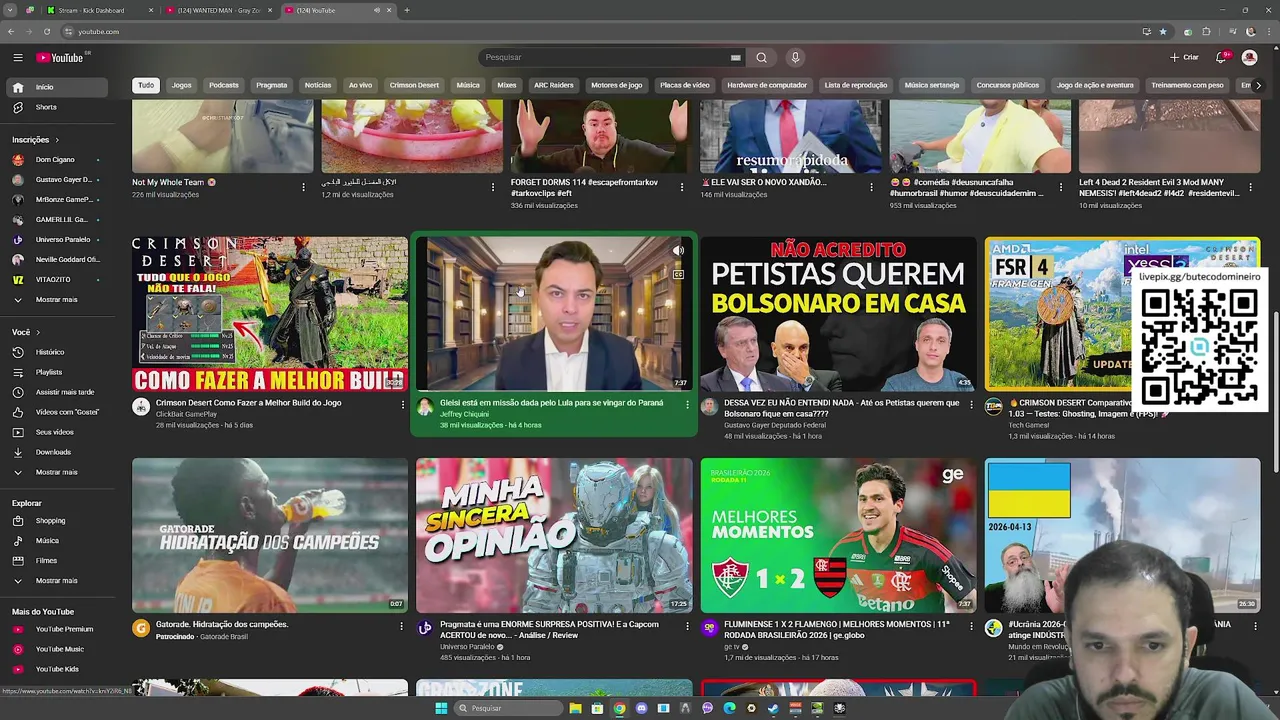This screenshot has height=720, width=1280.
Task: Open Shopping in Explorar section
Action: pyautogui.click(x=56, y=521)
